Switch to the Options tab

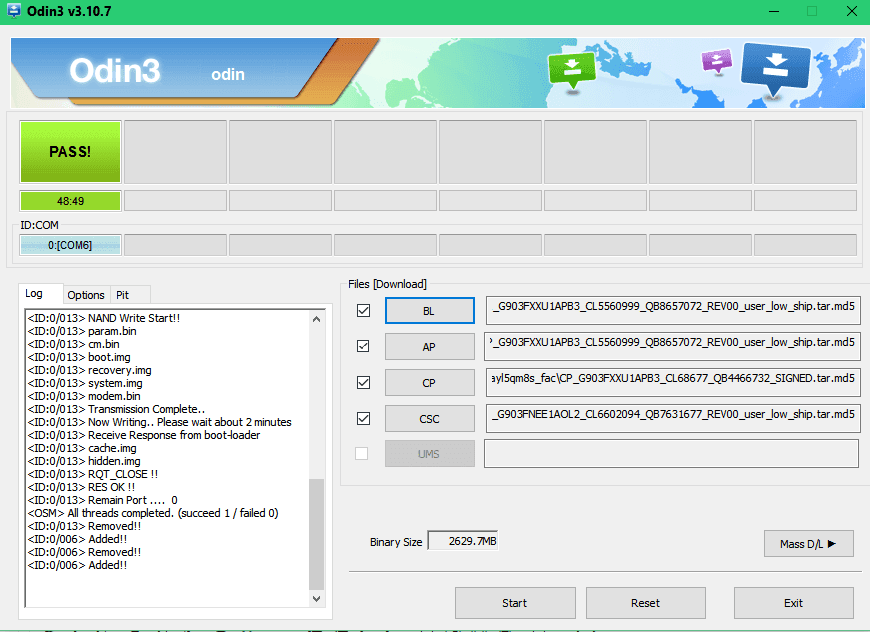point(86,295)
